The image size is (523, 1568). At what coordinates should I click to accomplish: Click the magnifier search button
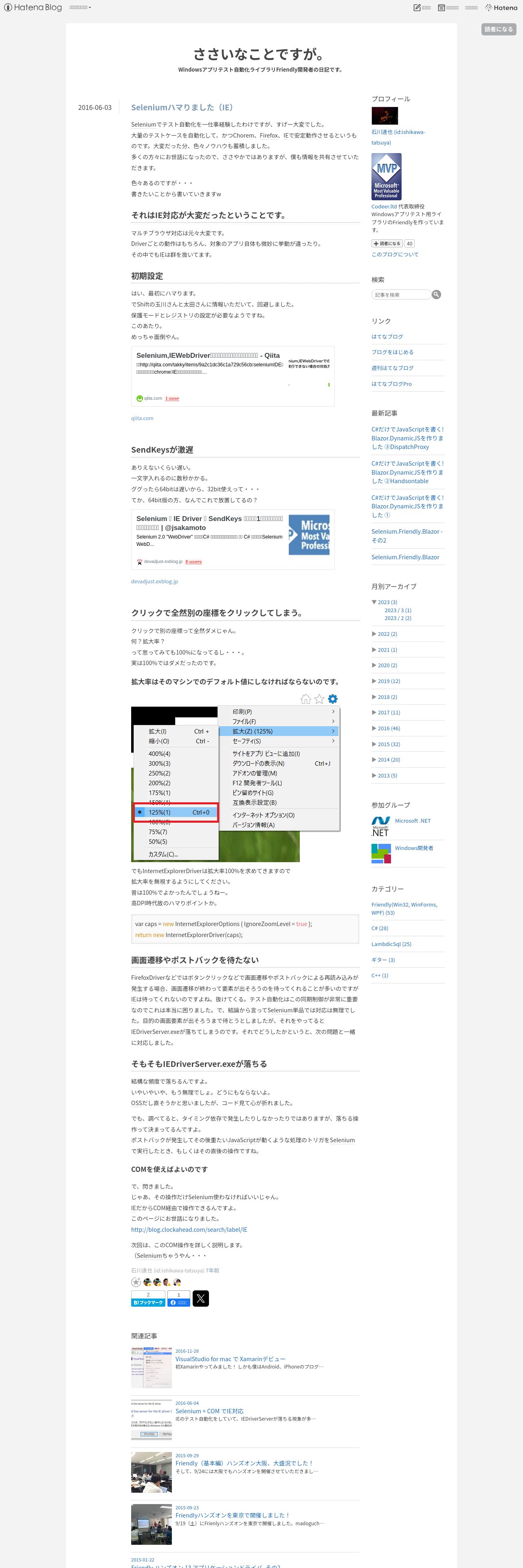pos(436,295)
